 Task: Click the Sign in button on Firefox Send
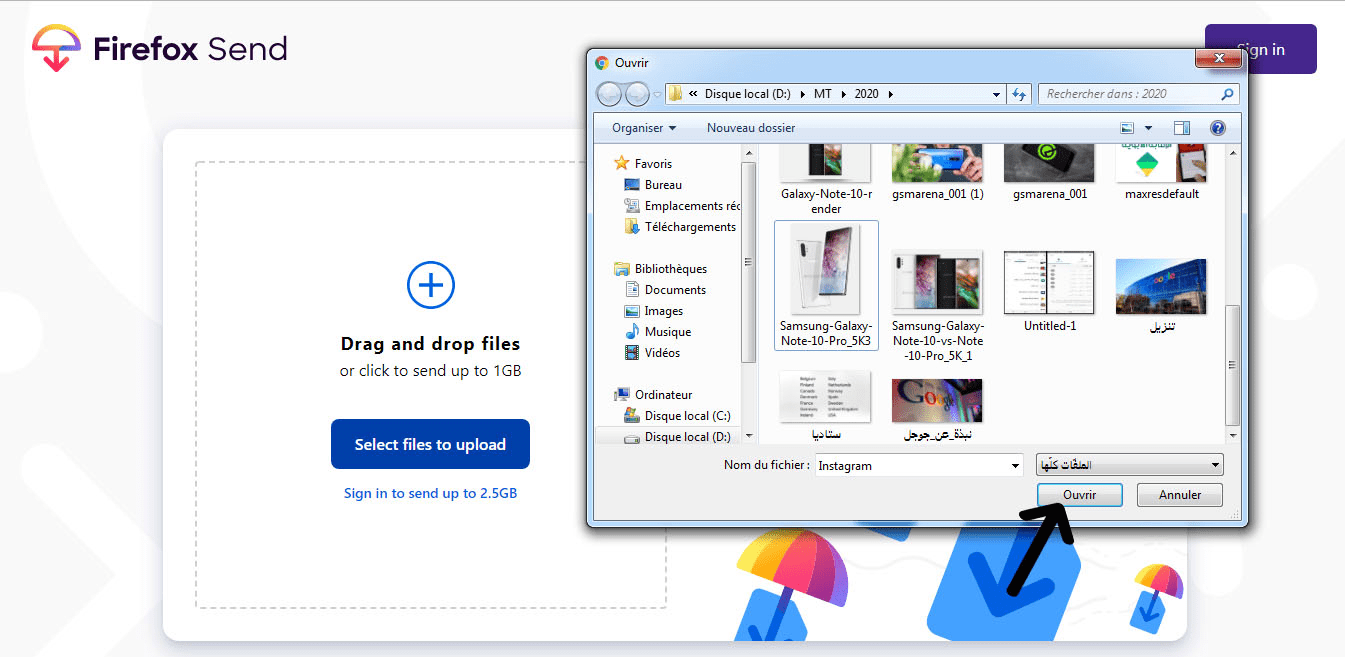pyautogui.click(x=1261, y=49)
